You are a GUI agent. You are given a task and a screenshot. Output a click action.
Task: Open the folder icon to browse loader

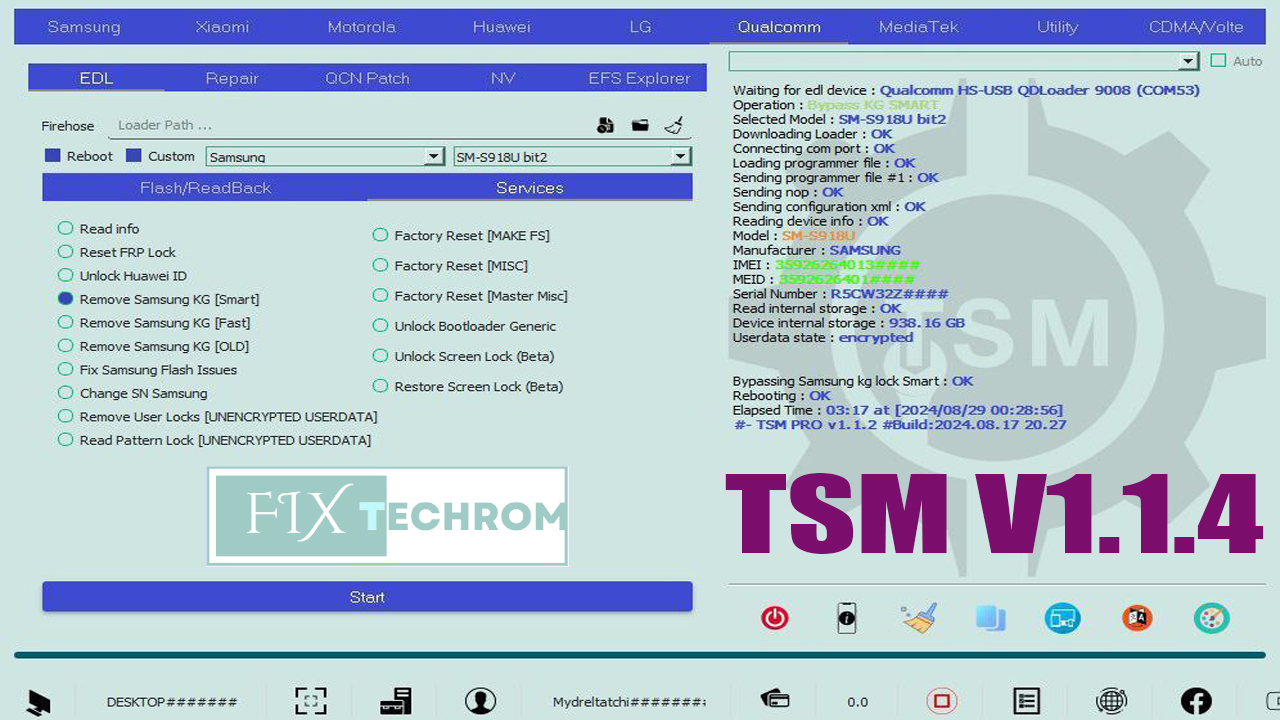tap(640, 125)
